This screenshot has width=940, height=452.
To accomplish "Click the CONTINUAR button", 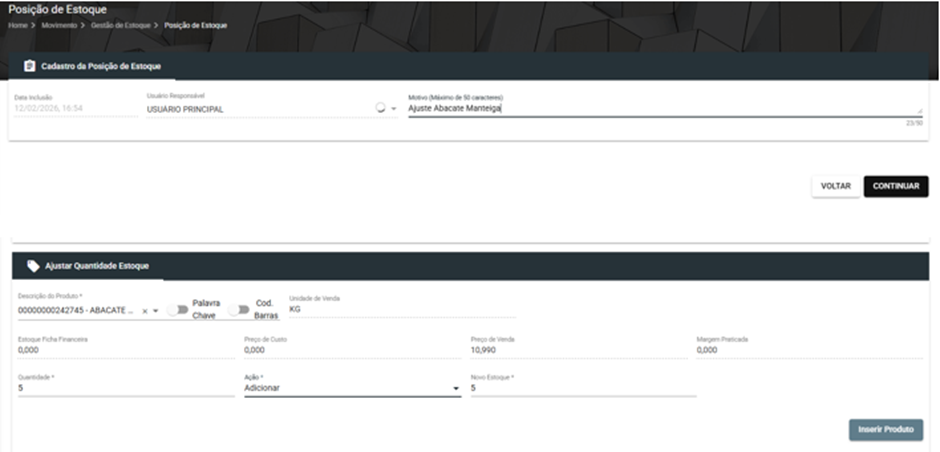I will coord(896,186).
